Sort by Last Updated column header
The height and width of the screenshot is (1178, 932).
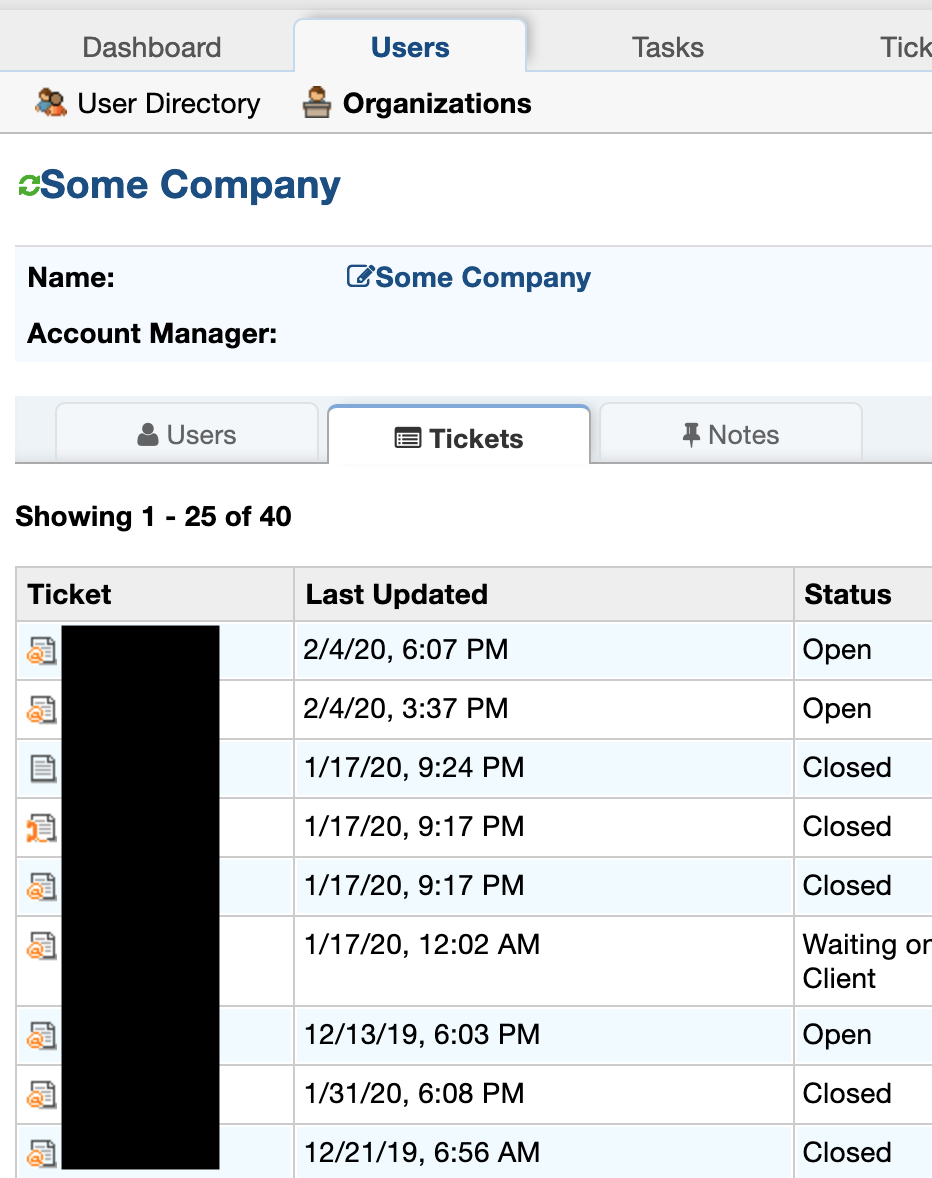tap(397, 594)
